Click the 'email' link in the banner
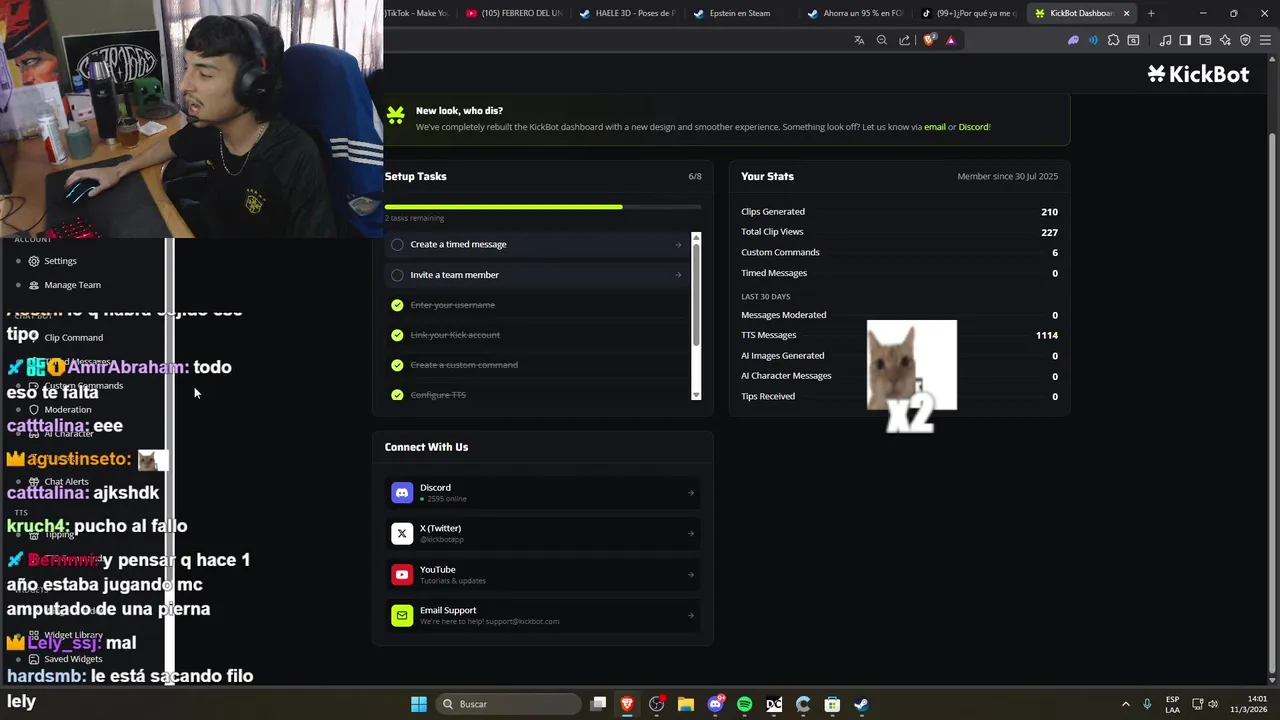This screenshot has width=1280, height=720. pos(935,127)
